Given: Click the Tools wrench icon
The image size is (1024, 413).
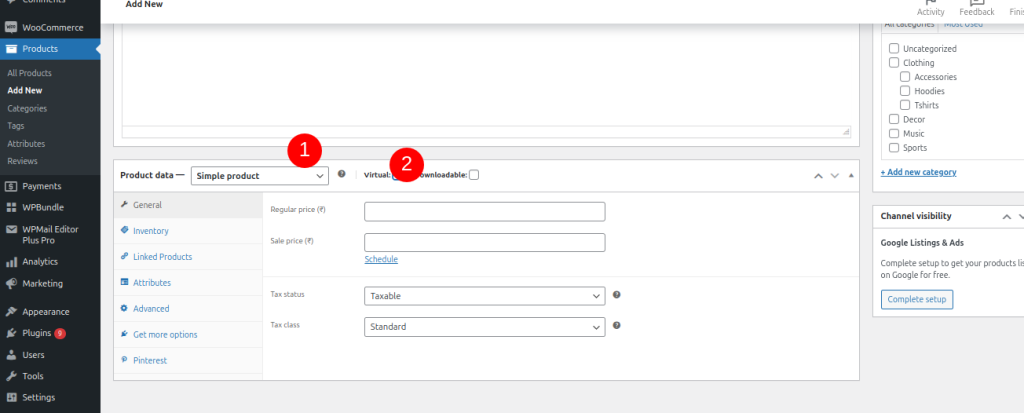Looking at the screenshot, I should [10, 376].
